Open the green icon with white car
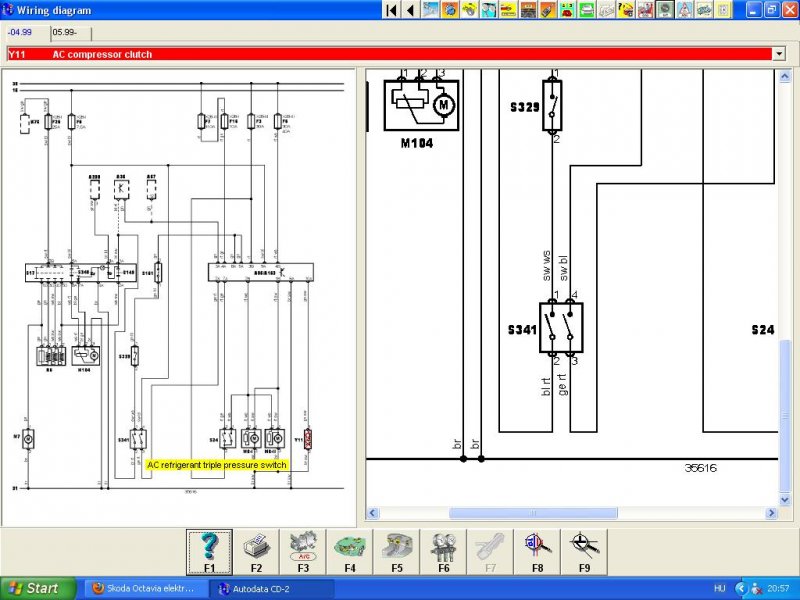Image resolution: width=800 pixels, height=600 pixels. pyautogui.click(x=587, y=10)
